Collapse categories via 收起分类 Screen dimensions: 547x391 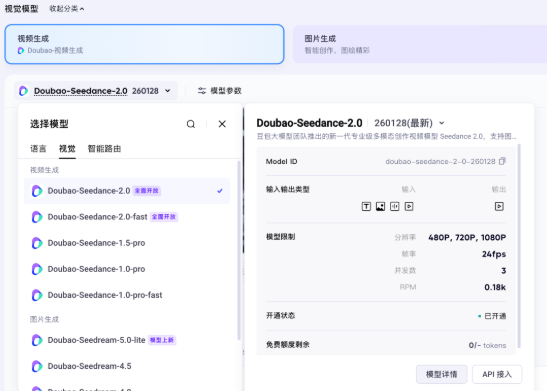coord(66,9)
